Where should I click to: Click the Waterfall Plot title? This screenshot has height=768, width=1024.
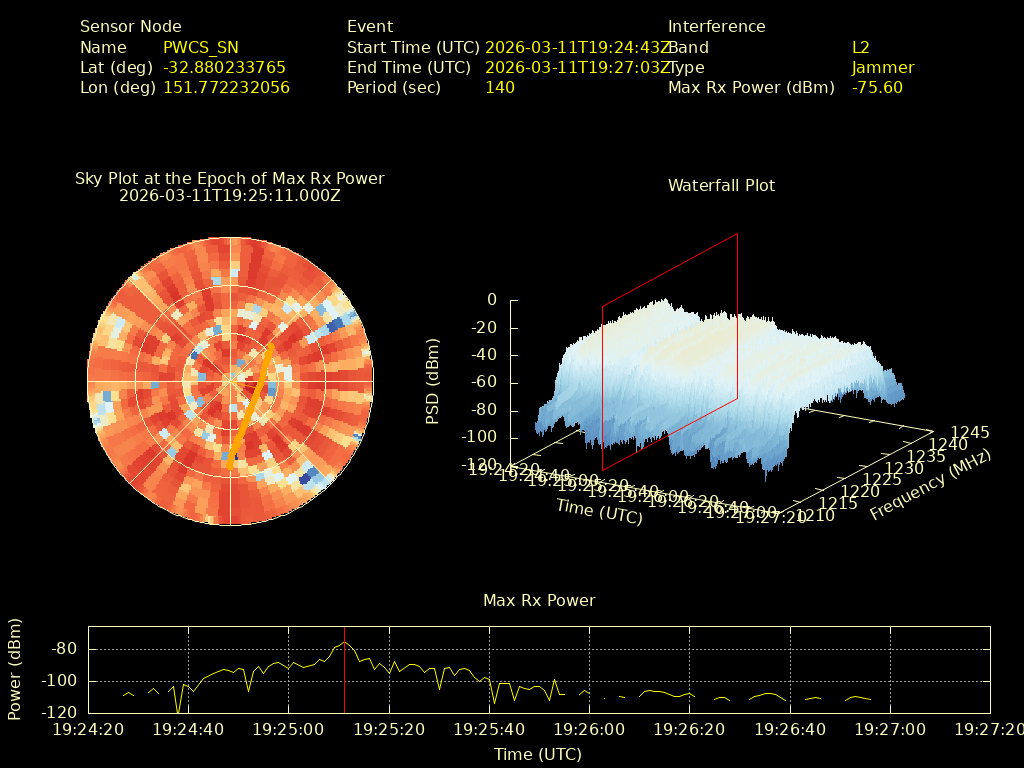[721, 185]
